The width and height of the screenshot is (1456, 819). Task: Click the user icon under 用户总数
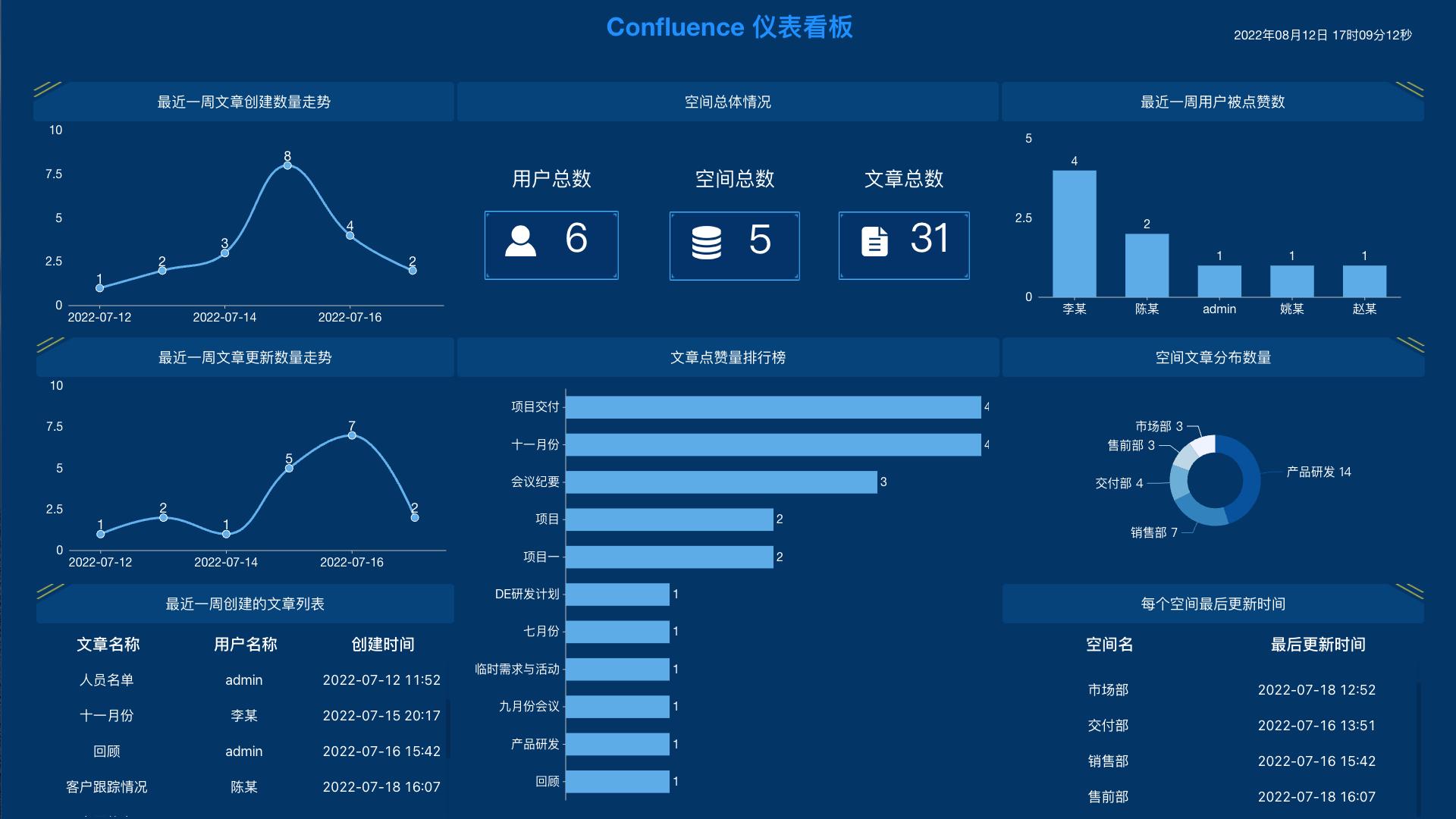(x=522, y=243)
